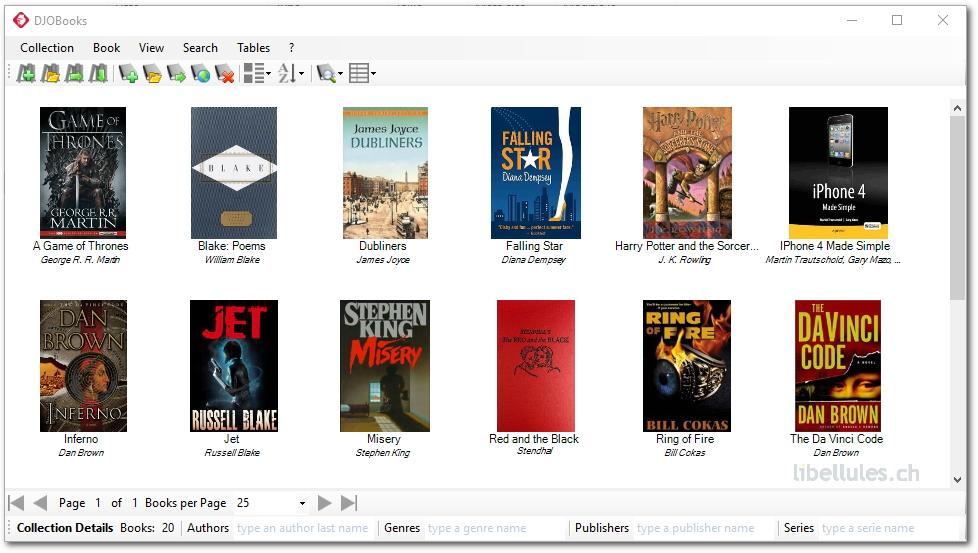Click the view layout toolbar icon
This screenshot has height=553, width=978.
(253, 74)
